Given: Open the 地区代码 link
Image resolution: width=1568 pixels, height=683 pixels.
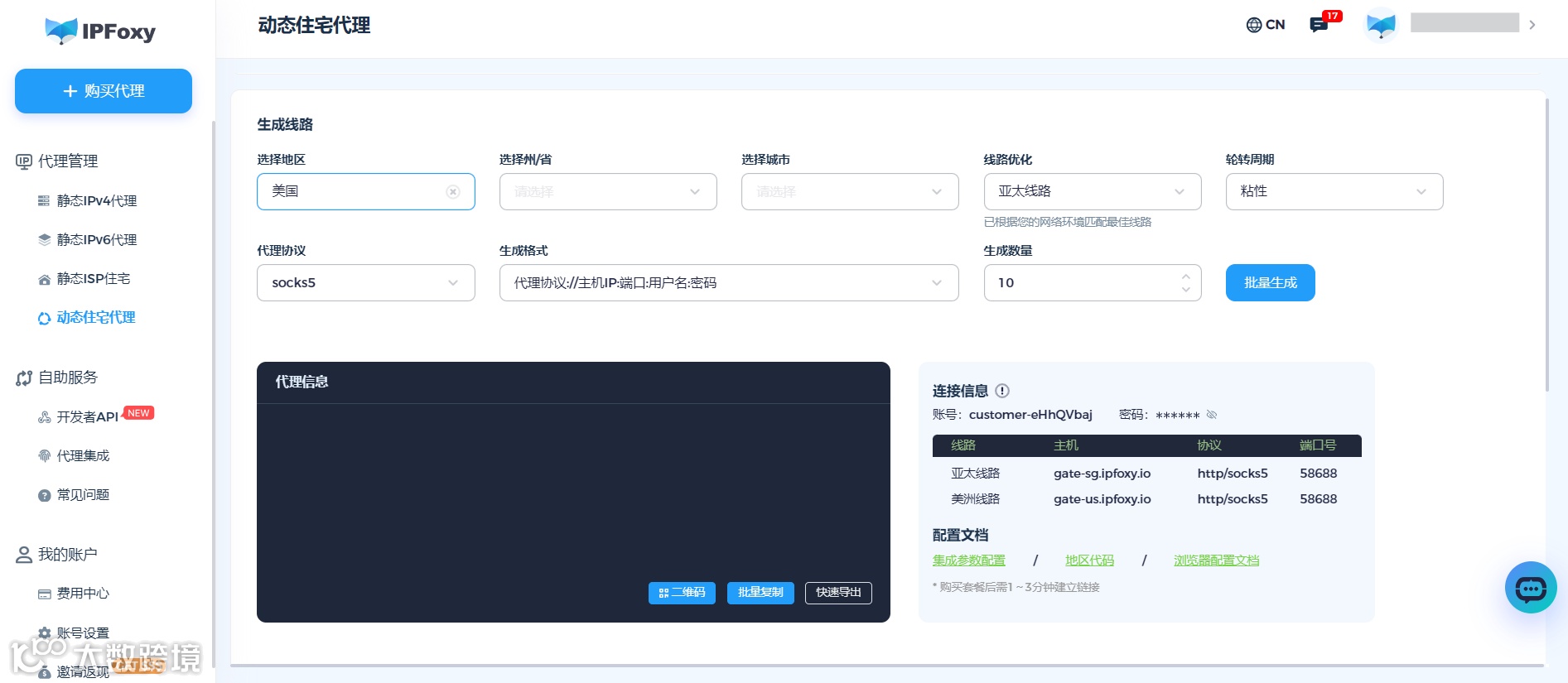Looking at the screenshot, I should (x=1090, y=560).
